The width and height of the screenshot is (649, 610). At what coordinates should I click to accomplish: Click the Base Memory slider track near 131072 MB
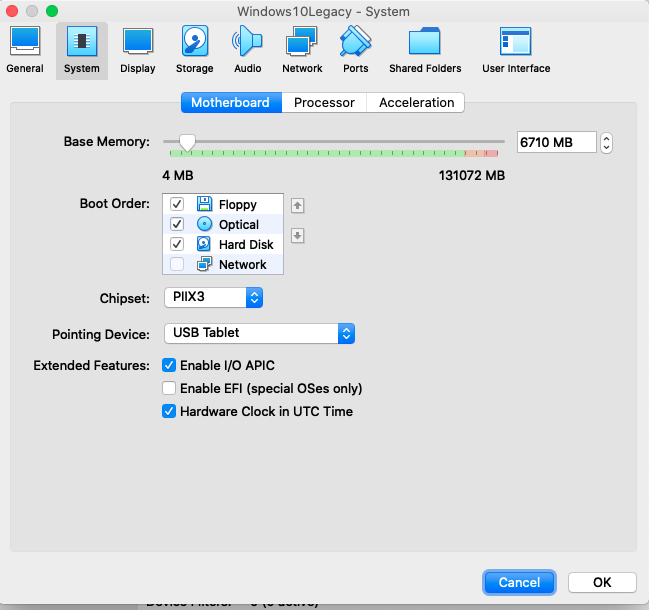497,142
